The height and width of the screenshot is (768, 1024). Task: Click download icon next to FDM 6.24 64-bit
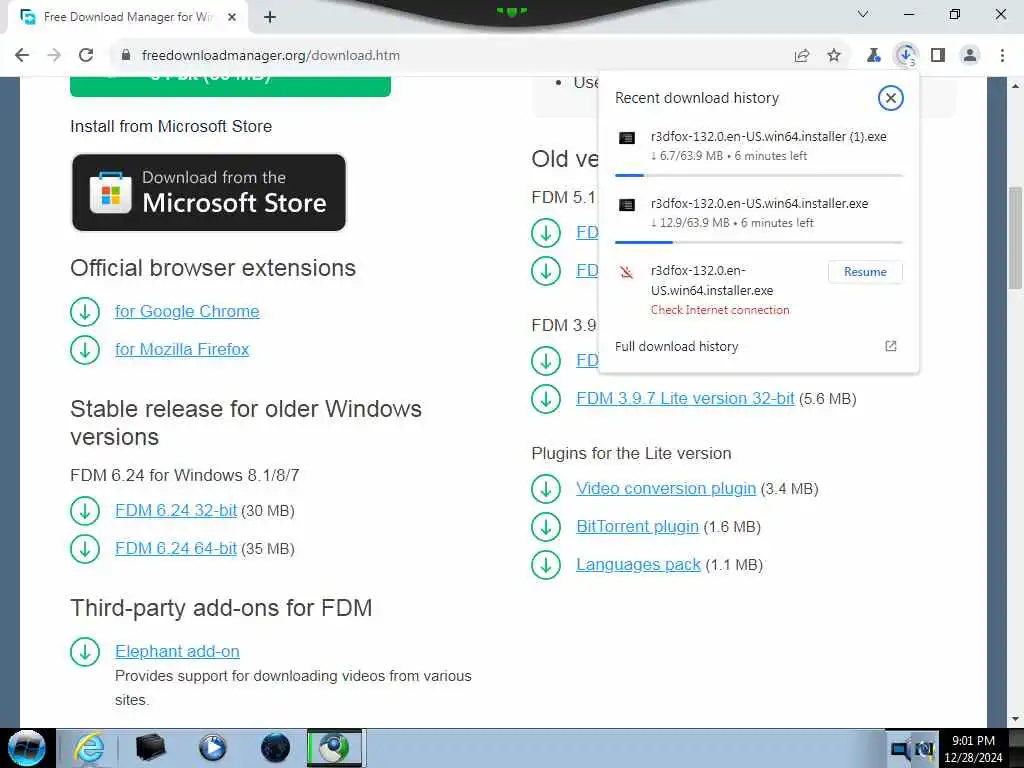click(85, 549)
